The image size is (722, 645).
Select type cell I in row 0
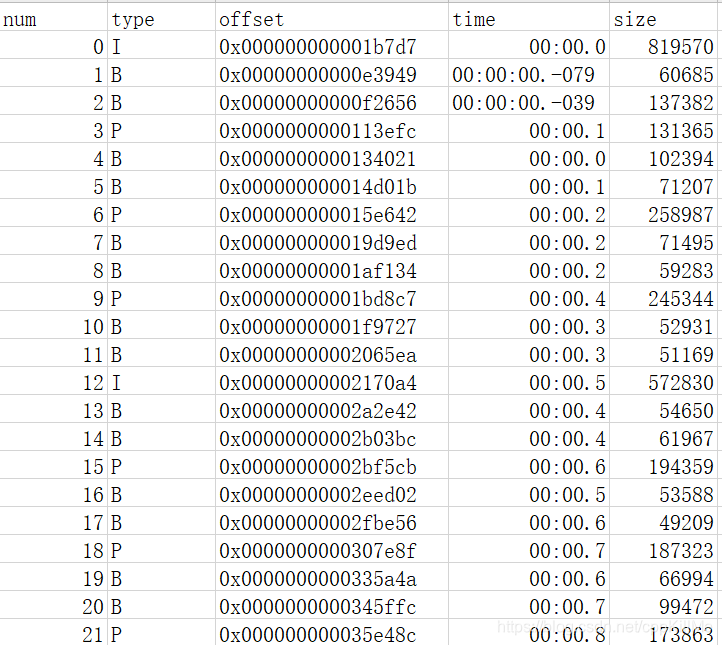(161, 46)
